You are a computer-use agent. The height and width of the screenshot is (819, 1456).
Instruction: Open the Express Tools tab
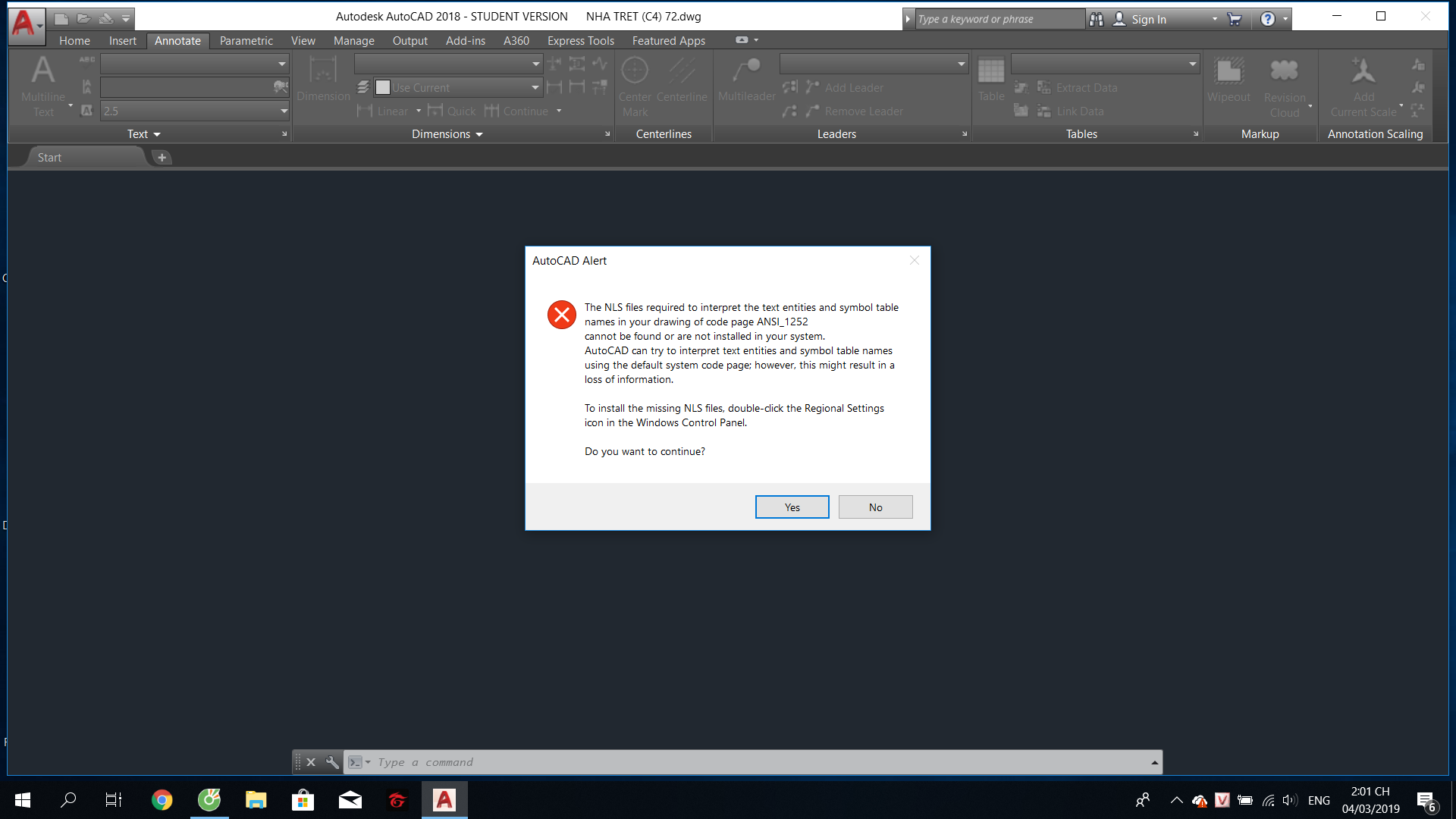pos(581,41)
